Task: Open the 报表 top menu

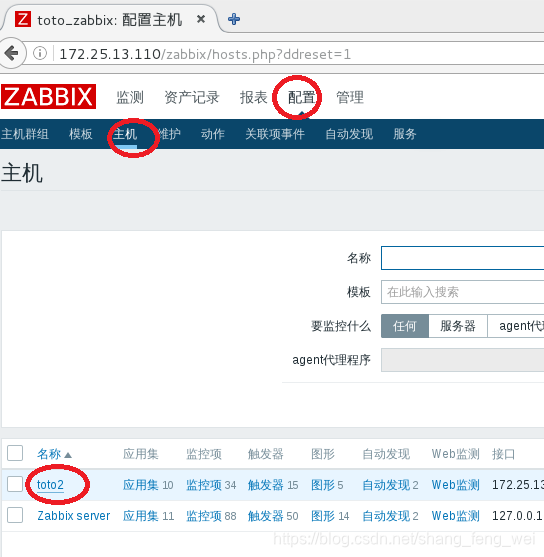Action: coord(253,97)
